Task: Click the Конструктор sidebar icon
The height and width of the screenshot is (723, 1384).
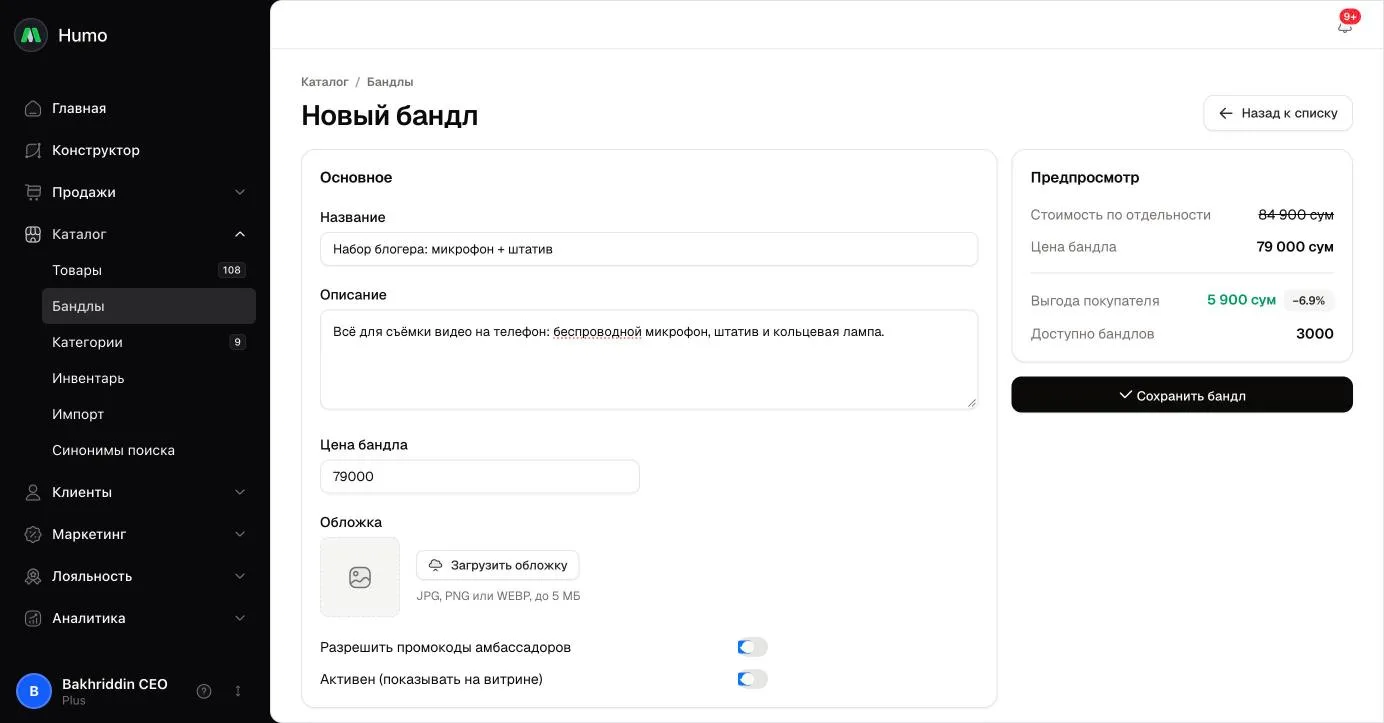Action: 33,150
